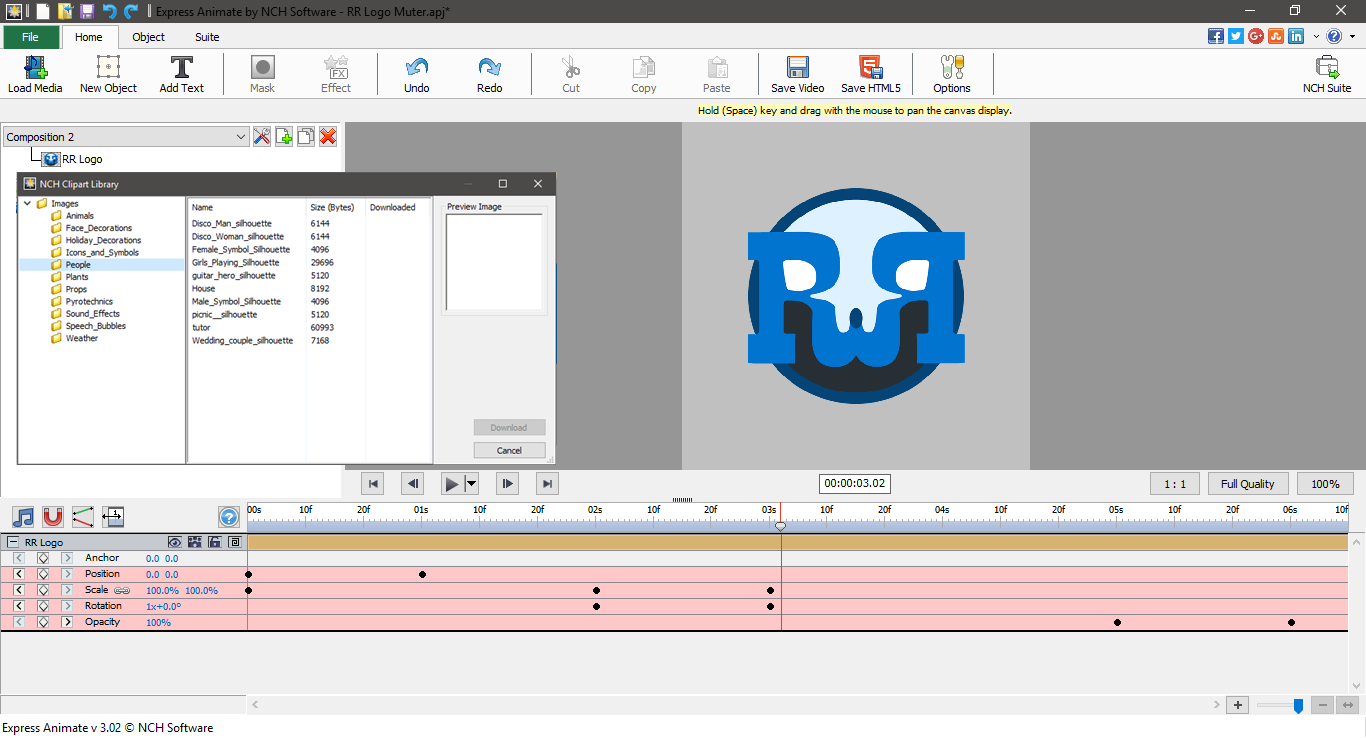Delete composition with red X icon
Viewport: 1366px width, 738px height.
[x=327, y=137]
